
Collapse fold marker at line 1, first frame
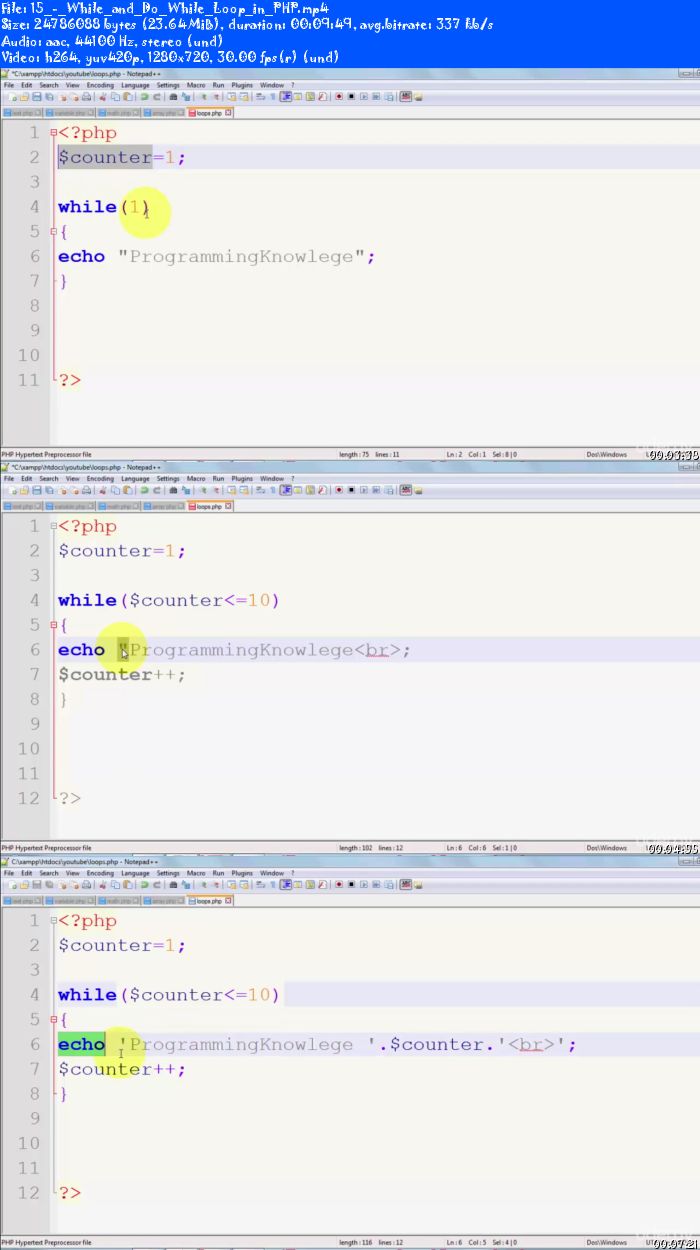tap(54, 133)
